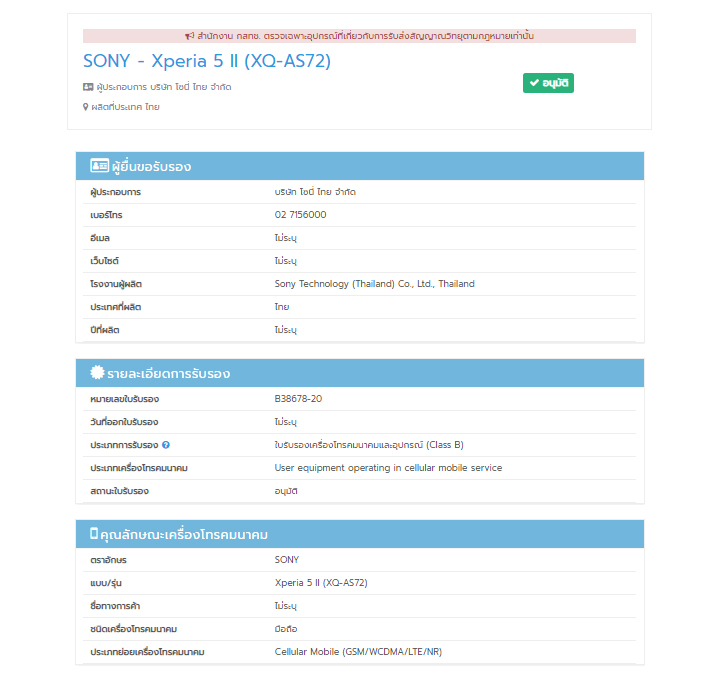Select User equipment operating in cellular mobile service
720x680 pixels.
(388, 468)
